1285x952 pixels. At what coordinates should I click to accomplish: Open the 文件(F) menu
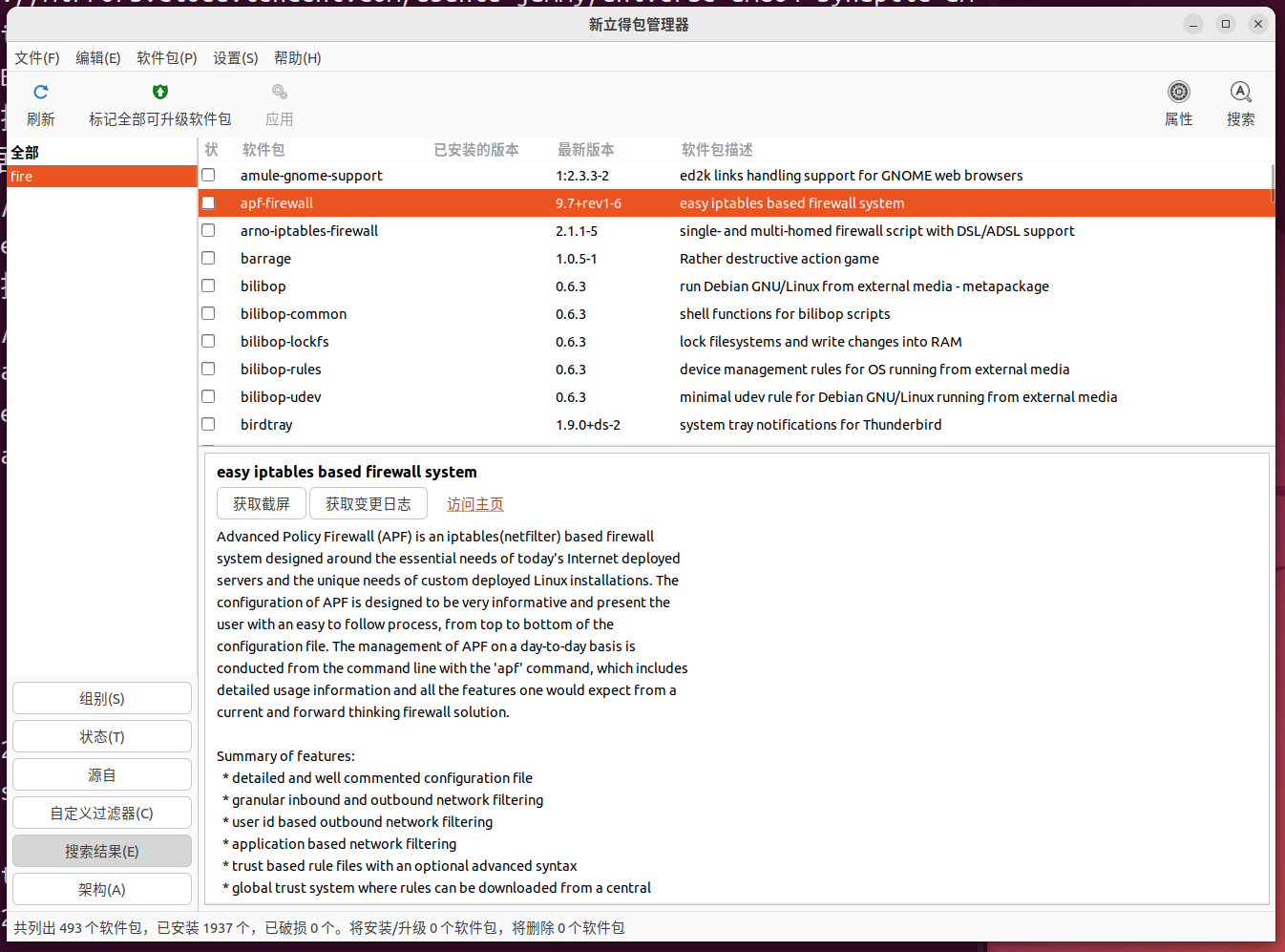[37, 58]
